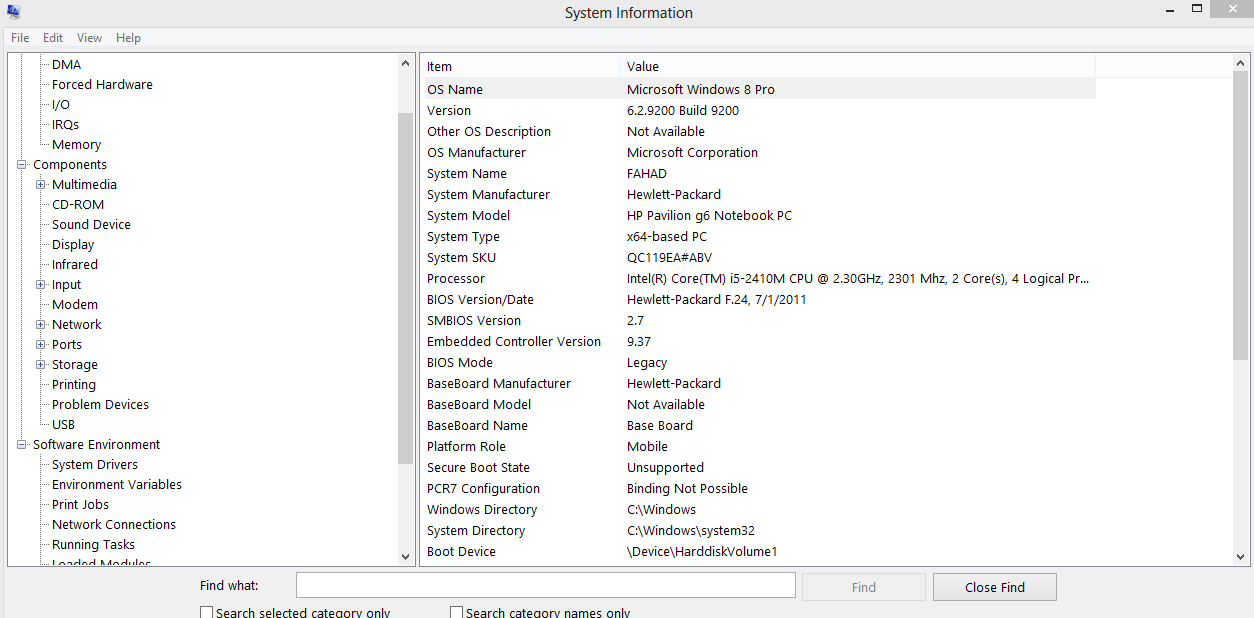Select Problem Devices in the tree

(100, 404)
